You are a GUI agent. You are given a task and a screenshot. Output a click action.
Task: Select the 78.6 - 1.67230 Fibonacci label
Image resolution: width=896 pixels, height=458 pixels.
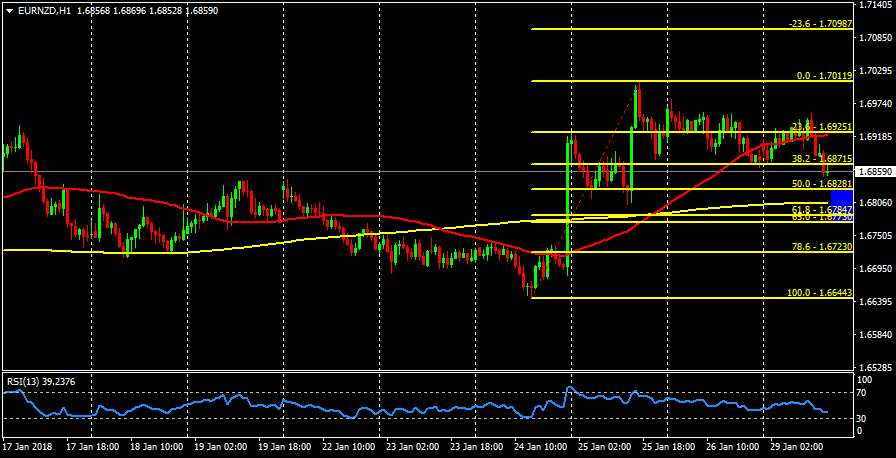(821, 247)
